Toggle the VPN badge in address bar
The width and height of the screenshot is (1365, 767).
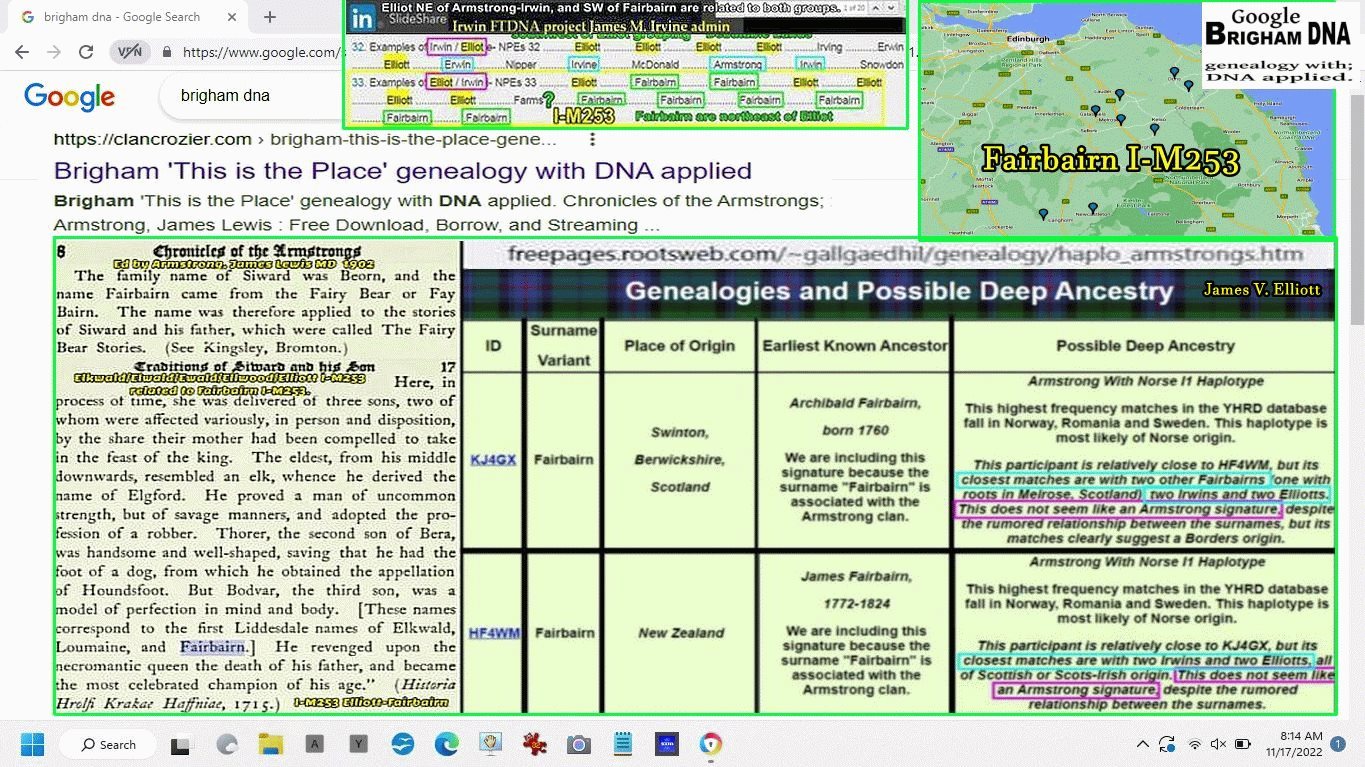129,52
